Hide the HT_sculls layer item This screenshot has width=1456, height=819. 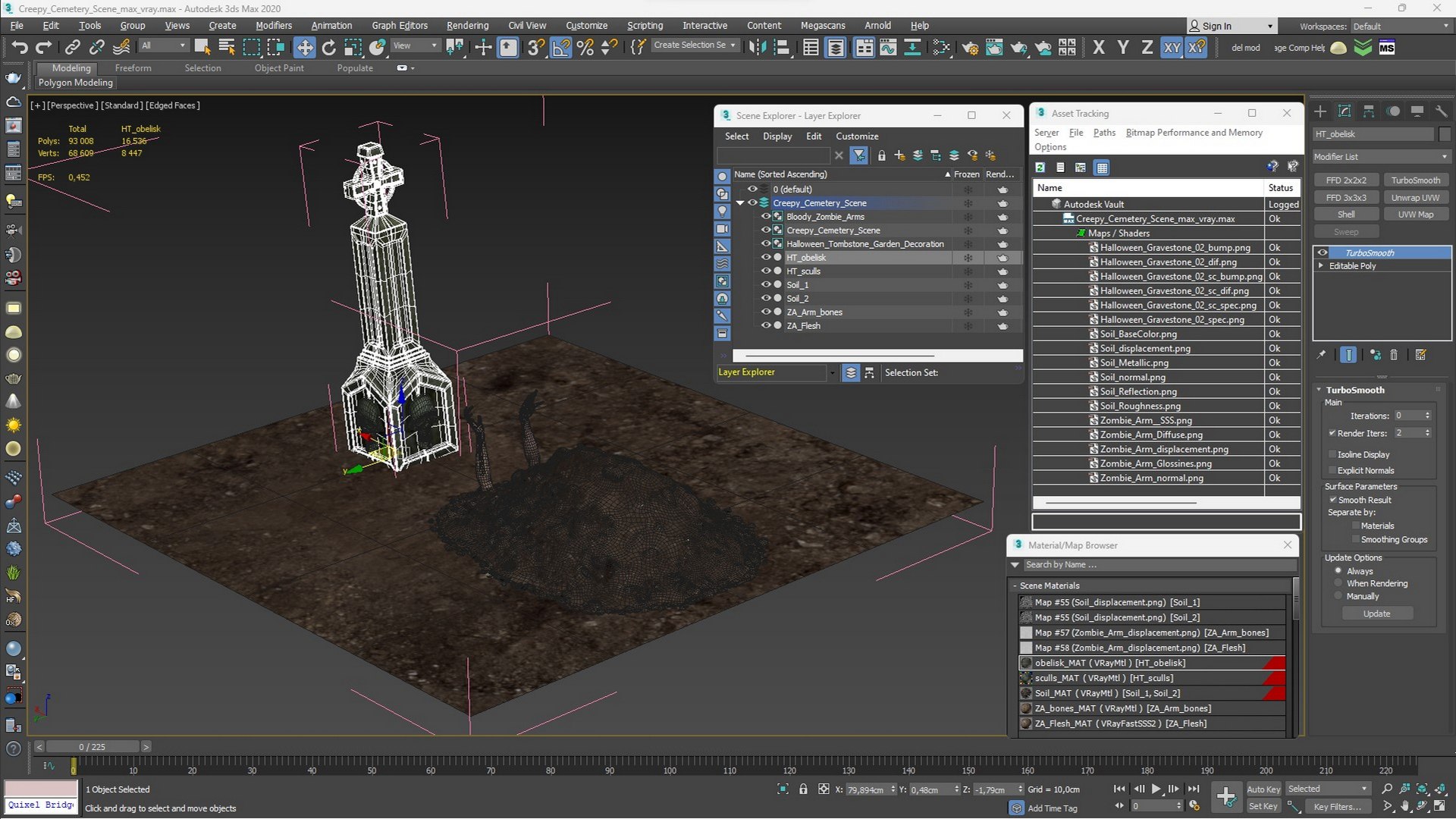click(766, 271)
